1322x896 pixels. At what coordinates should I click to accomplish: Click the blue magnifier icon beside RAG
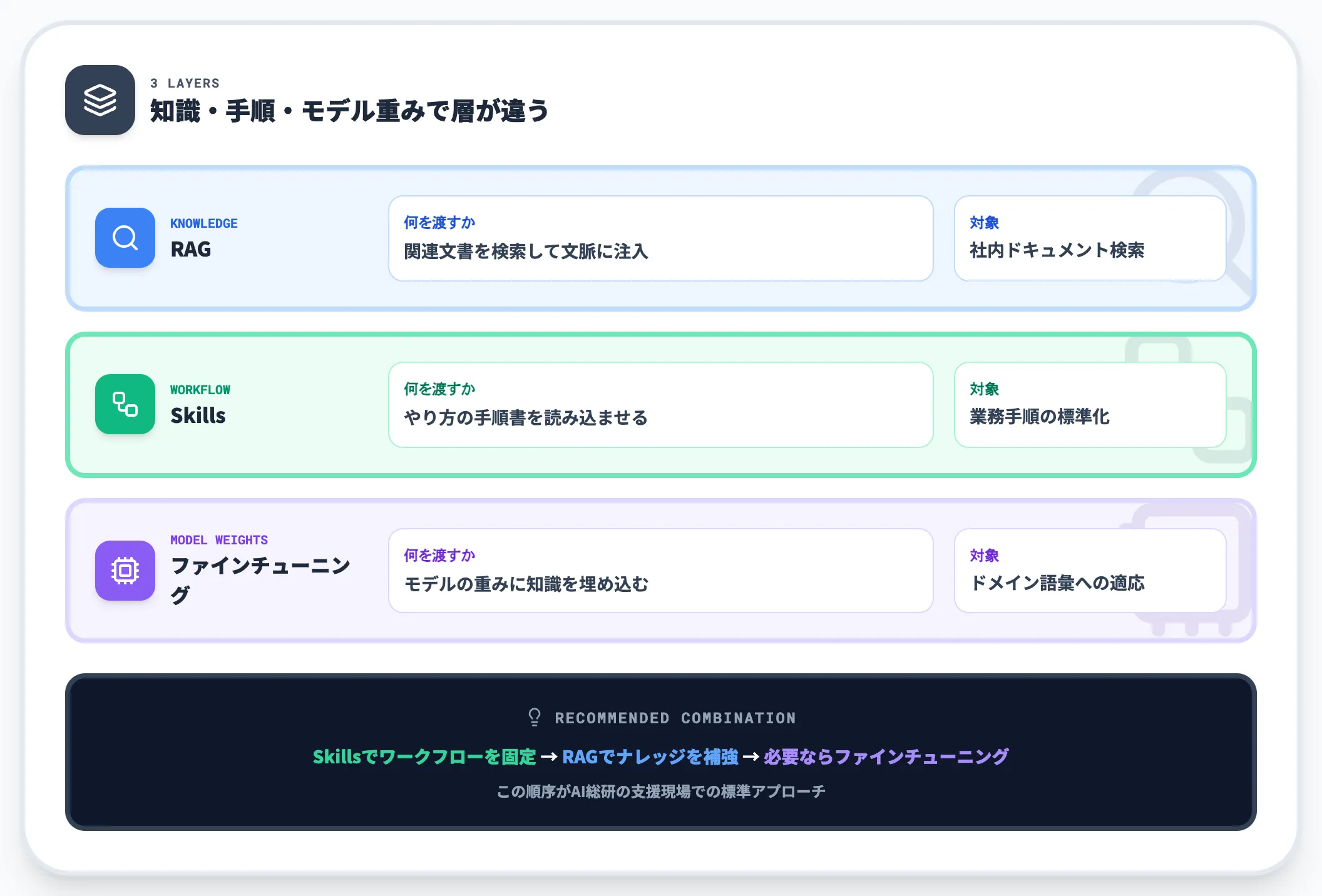point(125,238)
